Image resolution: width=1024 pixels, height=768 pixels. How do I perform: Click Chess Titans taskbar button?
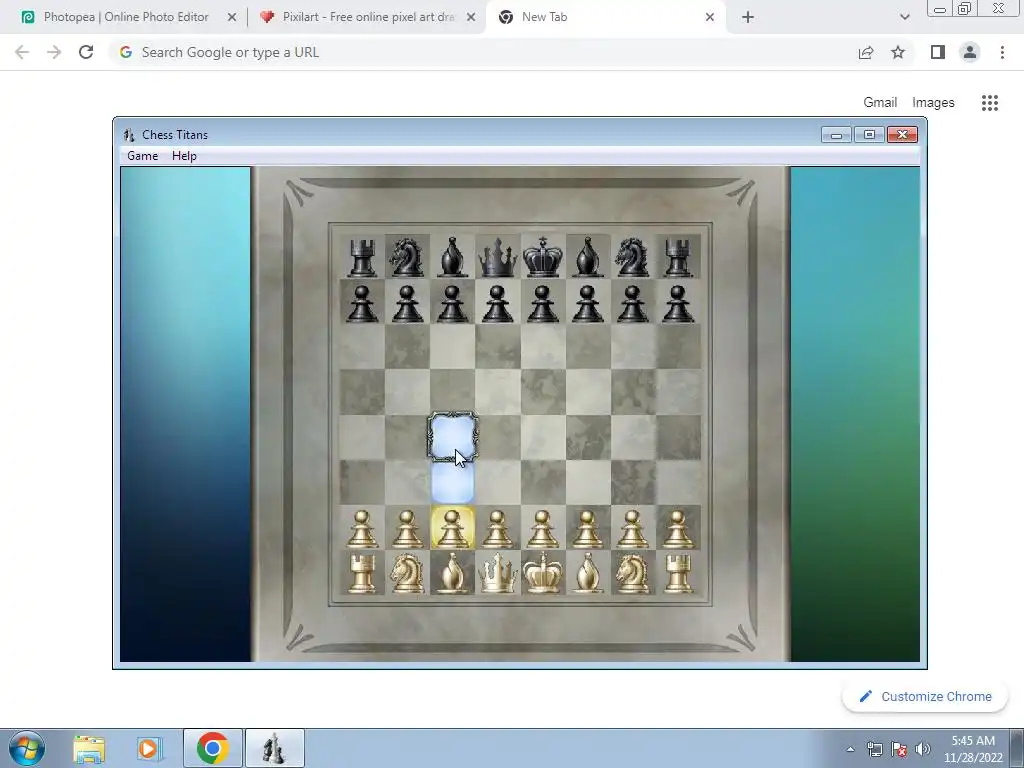(274, 748)
